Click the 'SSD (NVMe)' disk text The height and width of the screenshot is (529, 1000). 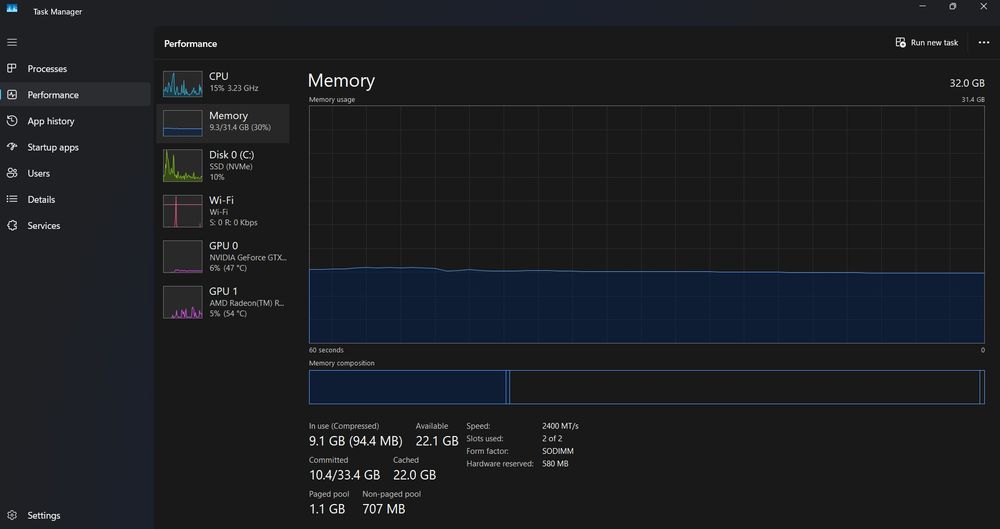[x=231, y=167]
